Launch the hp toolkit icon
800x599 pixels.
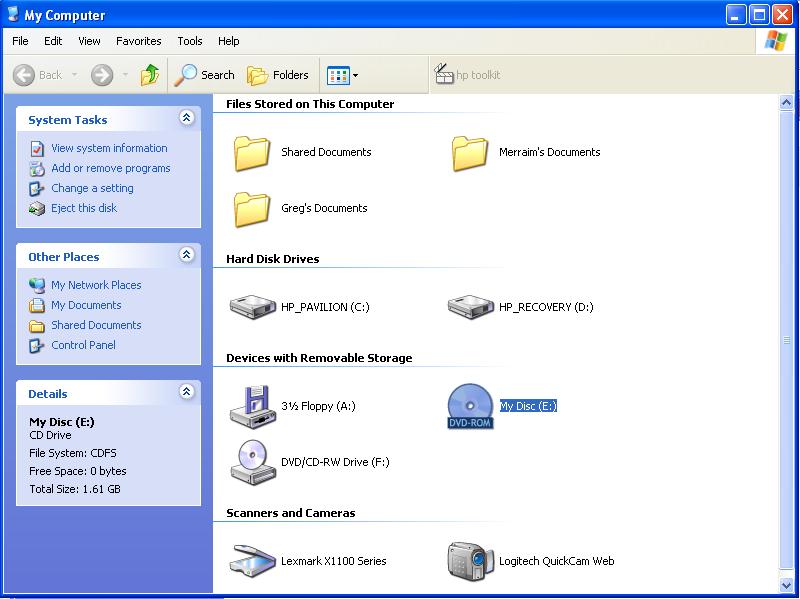444,74
